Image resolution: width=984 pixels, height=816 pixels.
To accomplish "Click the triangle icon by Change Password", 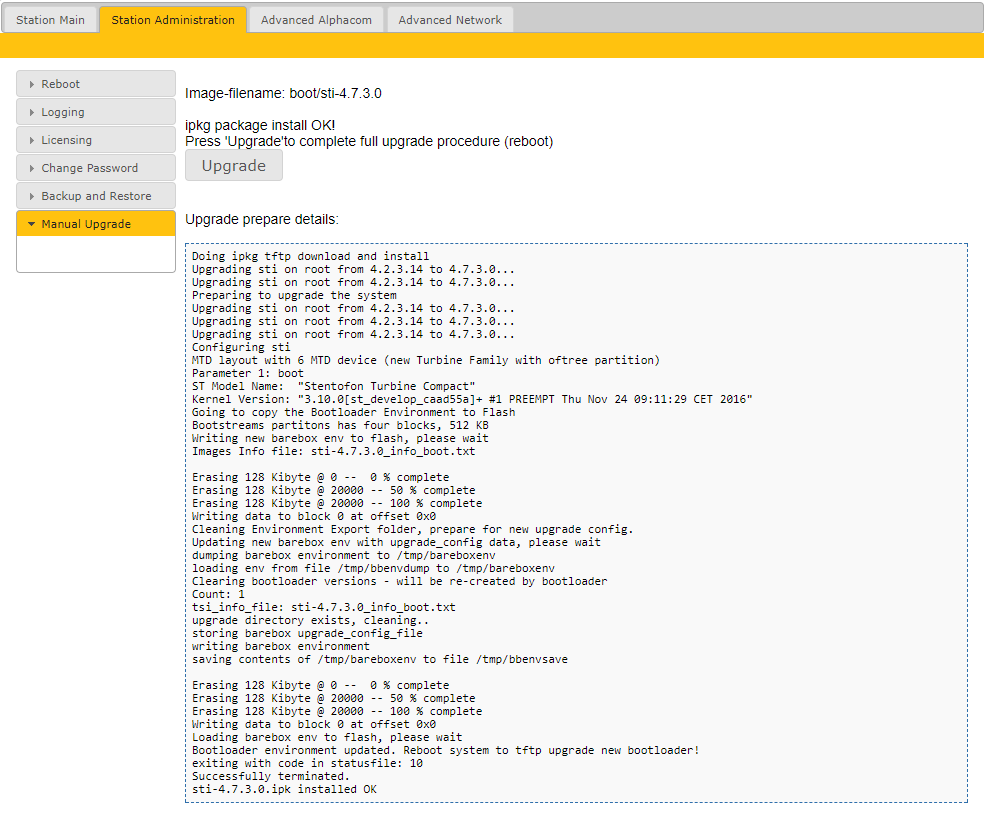I will tap(32, 169).
